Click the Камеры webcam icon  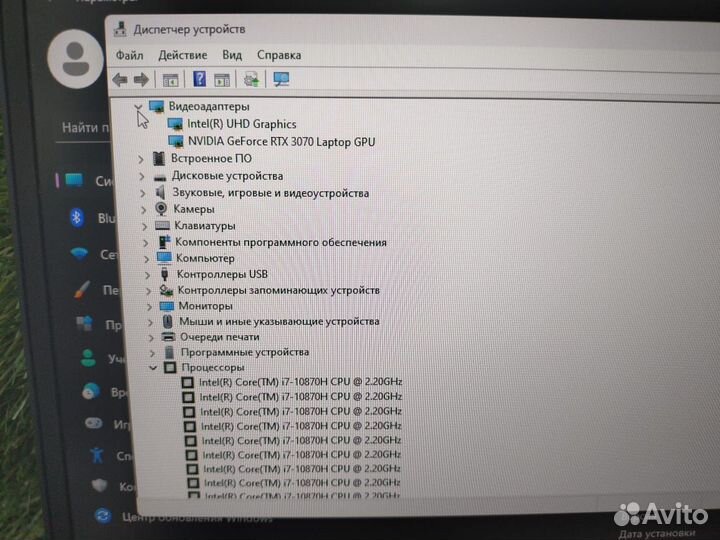[161, 209]
